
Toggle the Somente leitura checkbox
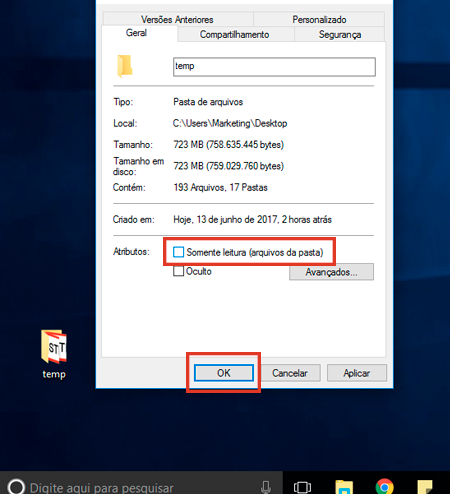pyautogui.click(x=178, y=252)
